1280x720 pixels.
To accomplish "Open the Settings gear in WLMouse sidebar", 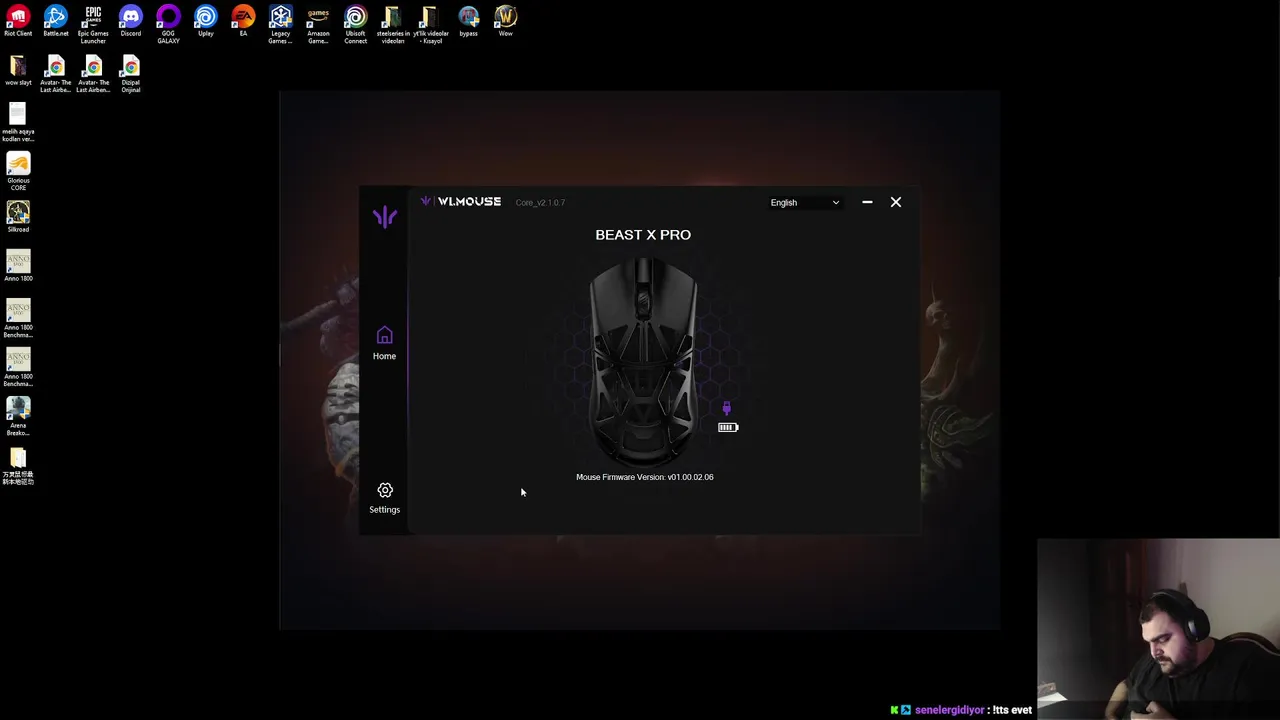I will [x=384, y=497].
